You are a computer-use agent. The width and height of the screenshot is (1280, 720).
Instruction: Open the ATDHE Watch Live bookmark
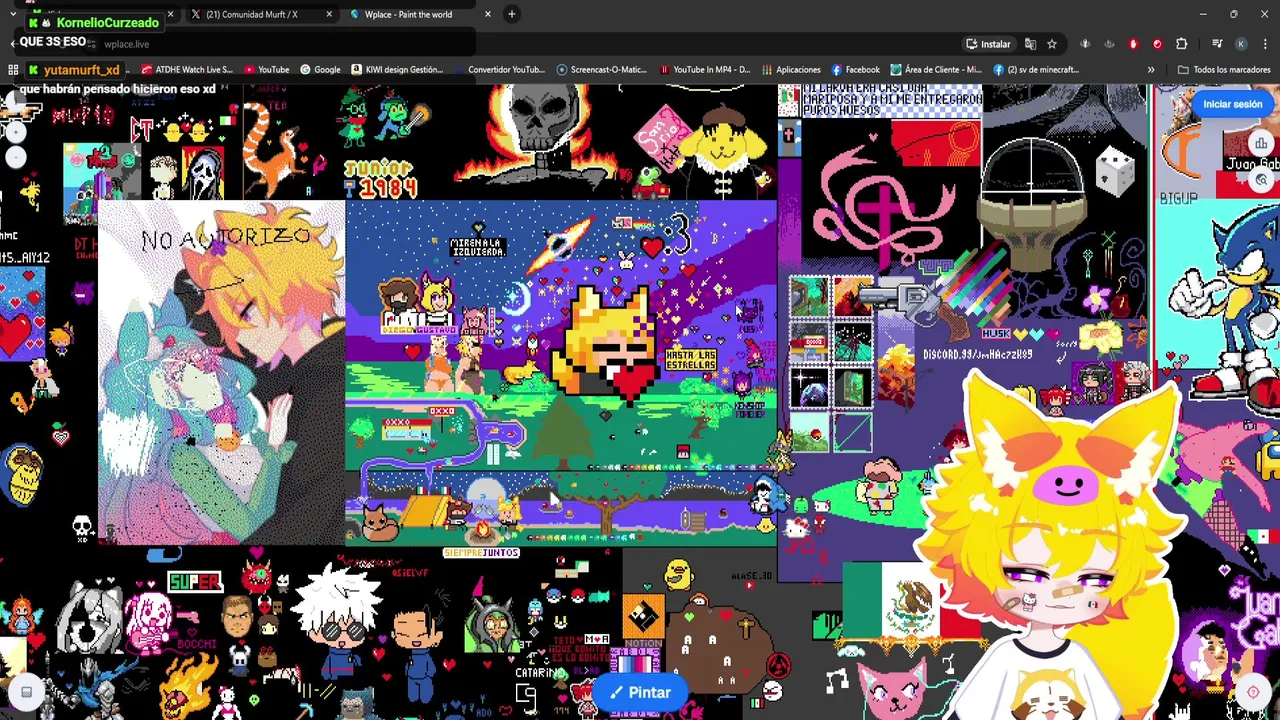click(x=187, y=70)
